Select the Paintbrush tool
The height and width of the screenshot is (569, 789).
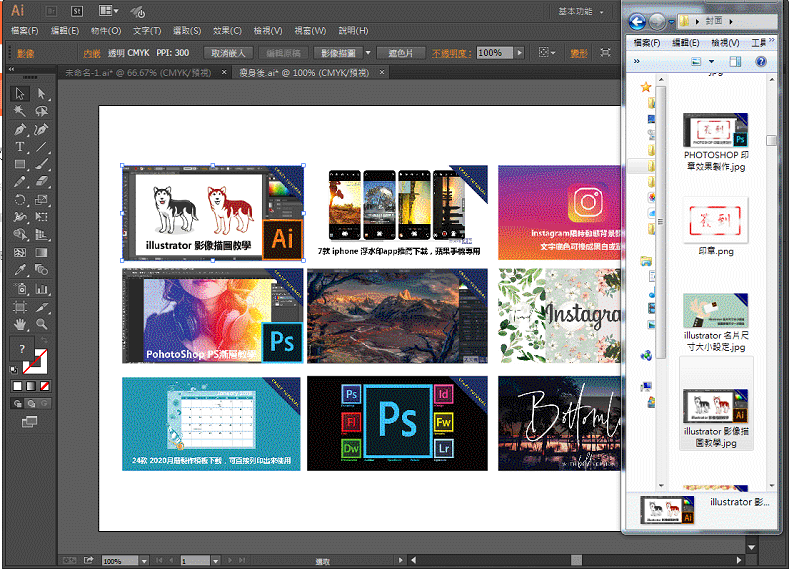[x=41, y=164]
